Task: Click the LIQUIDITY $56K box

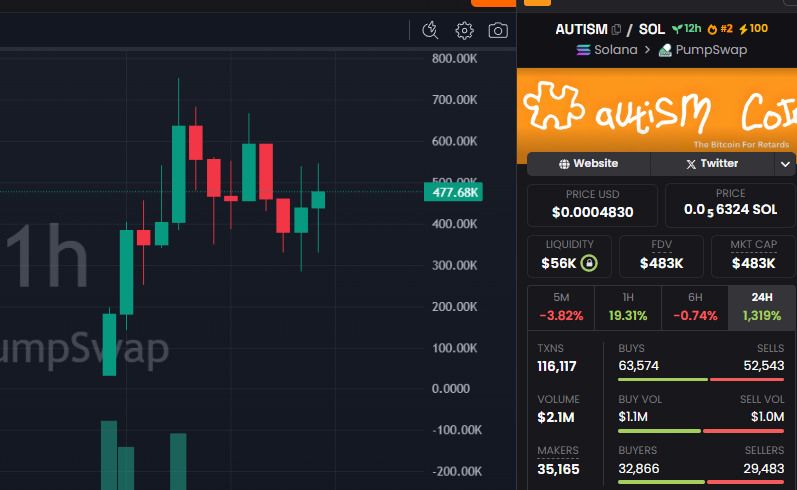Action: coord(569,256)
